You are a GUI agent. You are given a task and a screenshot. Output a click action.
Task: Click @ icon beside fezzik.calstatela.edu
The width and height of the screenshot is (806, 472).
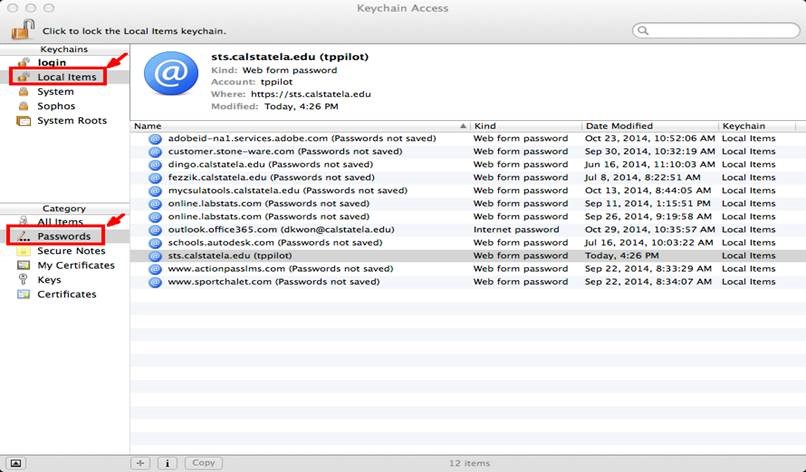155,178
